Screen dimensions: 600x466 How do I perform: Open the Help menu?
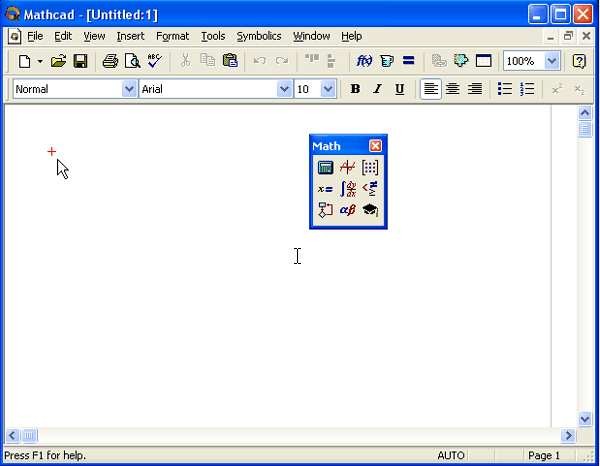352,36
